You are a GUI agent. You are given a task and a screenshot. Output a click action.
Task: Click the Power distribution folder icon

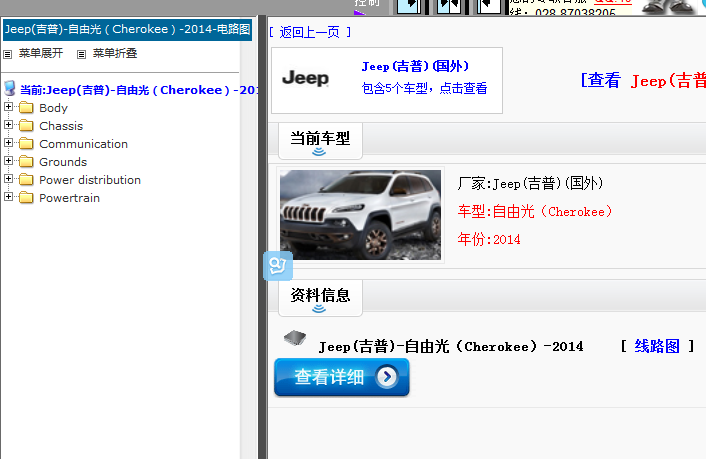tap(26, 180)
